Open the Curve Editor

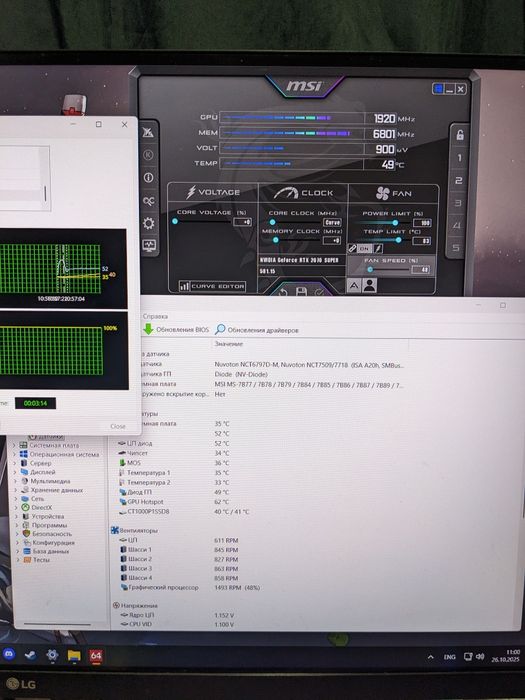click(212, 286)
